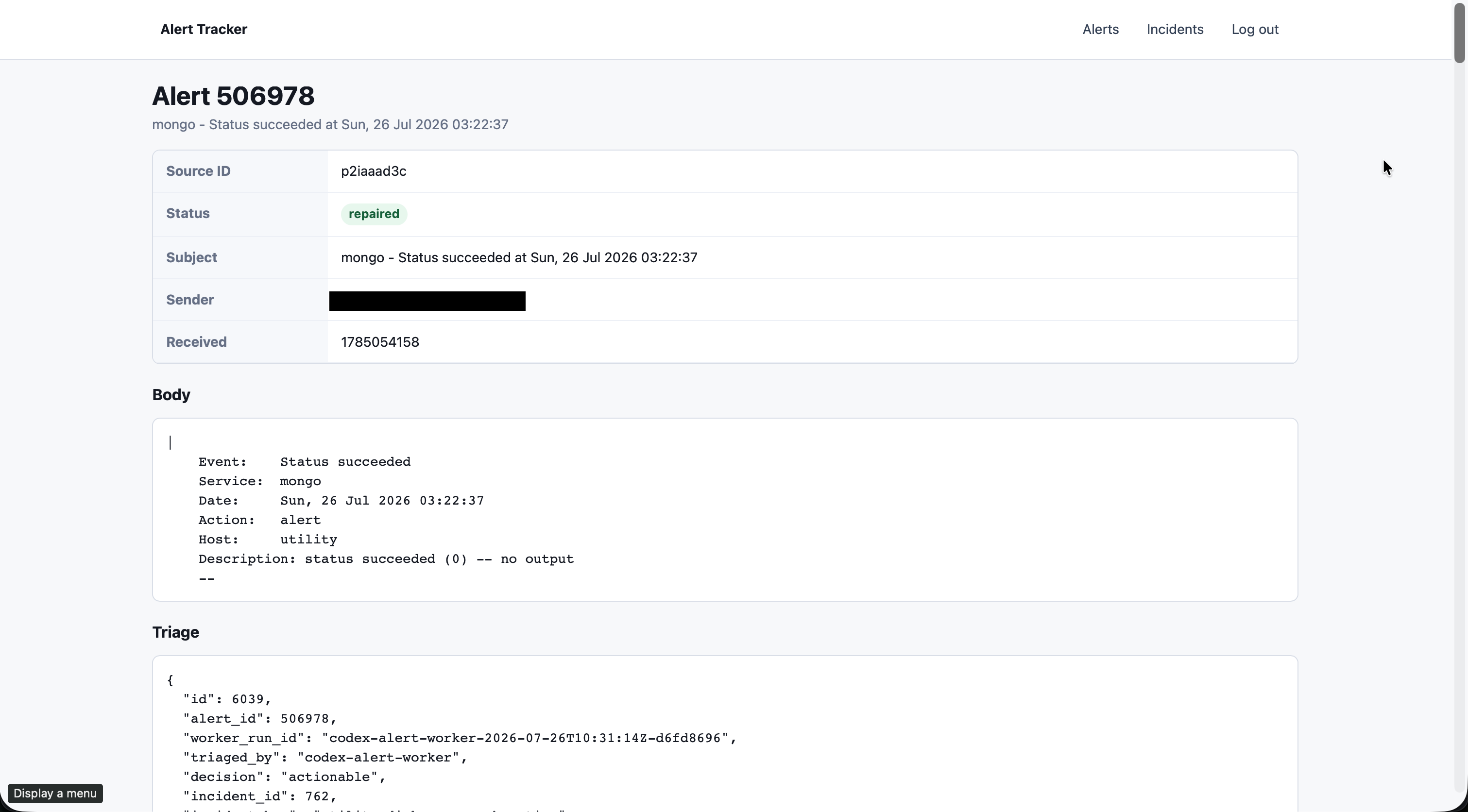Image resolution: width=1468 pixels, height=812 pixels.
Task: Click the triaged_by codex-alert-worker line
Action: 325,757
